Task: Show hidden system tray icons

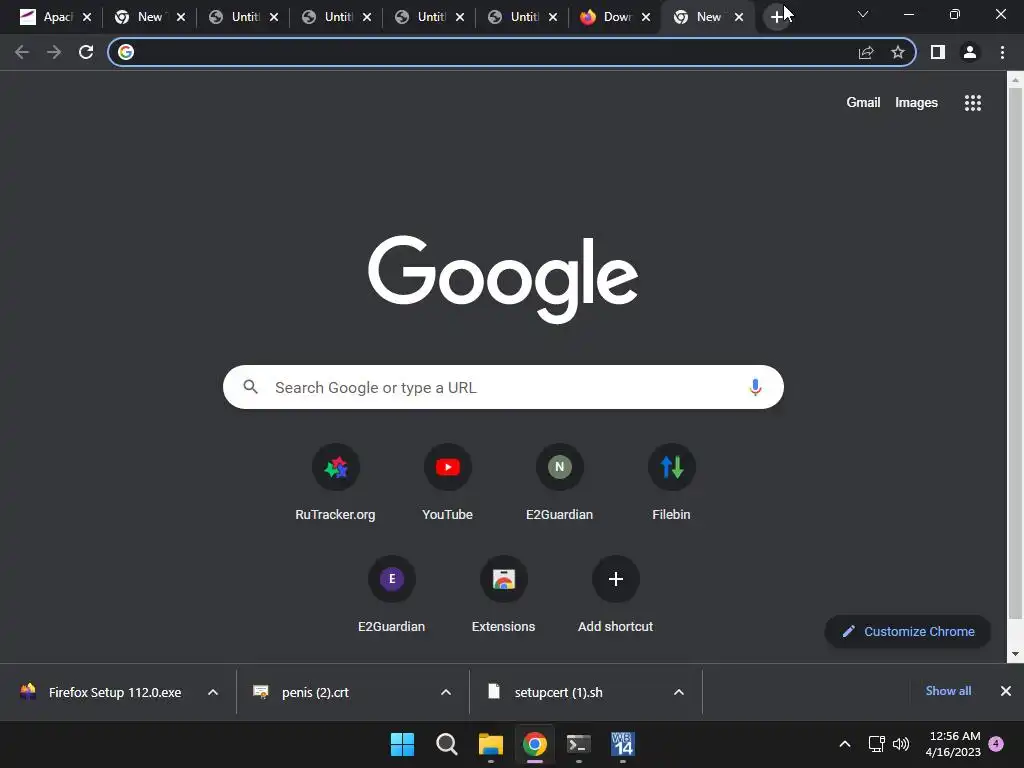Action: click(x=844, y=744)
